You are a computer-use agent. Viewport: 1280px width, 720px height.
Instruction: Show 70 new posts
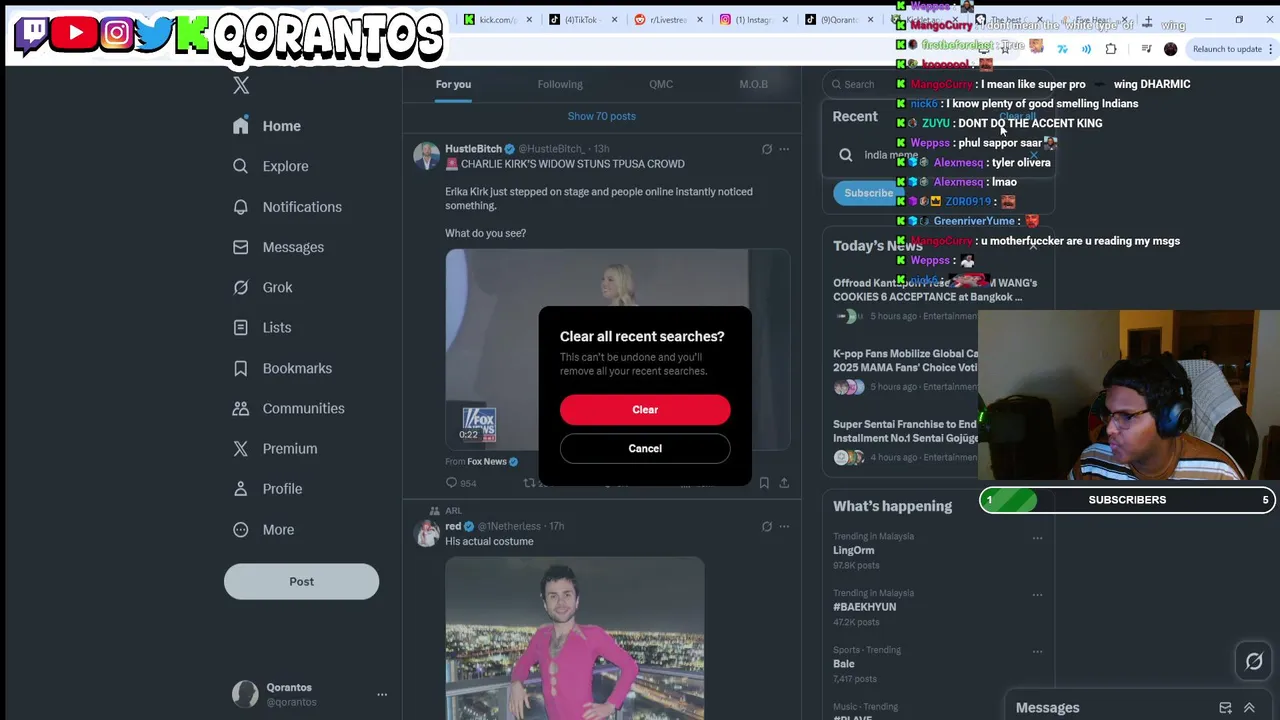pos(602,116)
